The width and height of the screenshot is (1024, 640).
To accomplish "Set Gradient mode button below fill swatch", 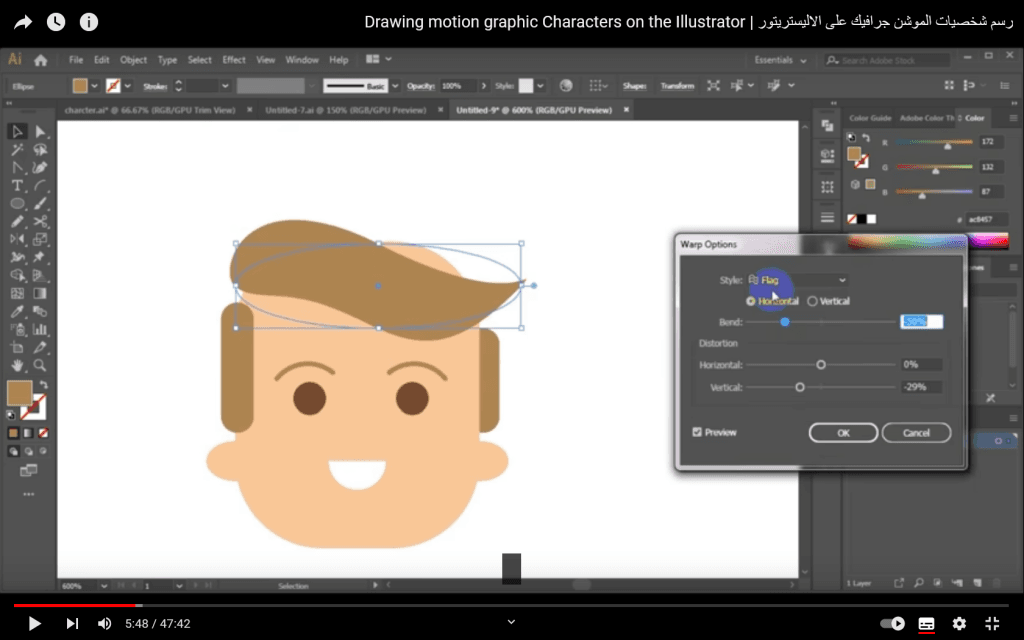I will click(x=28, y=433).
